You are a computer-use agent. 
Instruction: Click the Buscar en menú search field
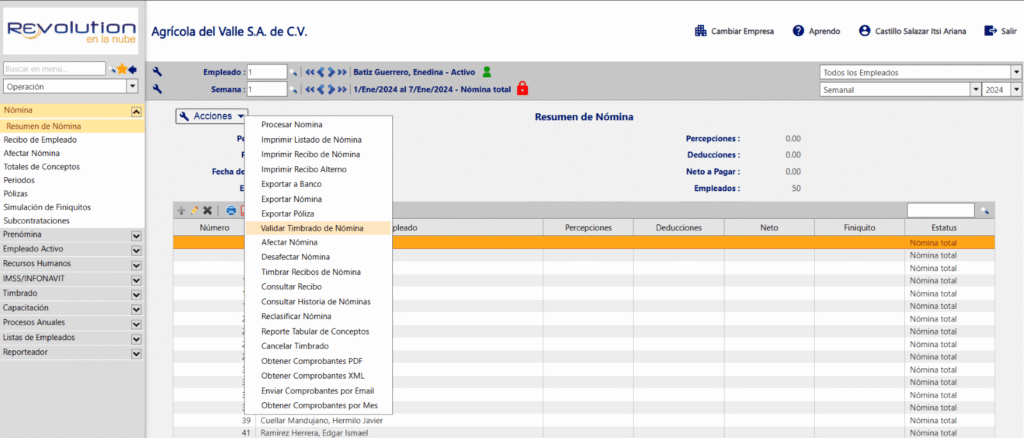pos(53,69)
